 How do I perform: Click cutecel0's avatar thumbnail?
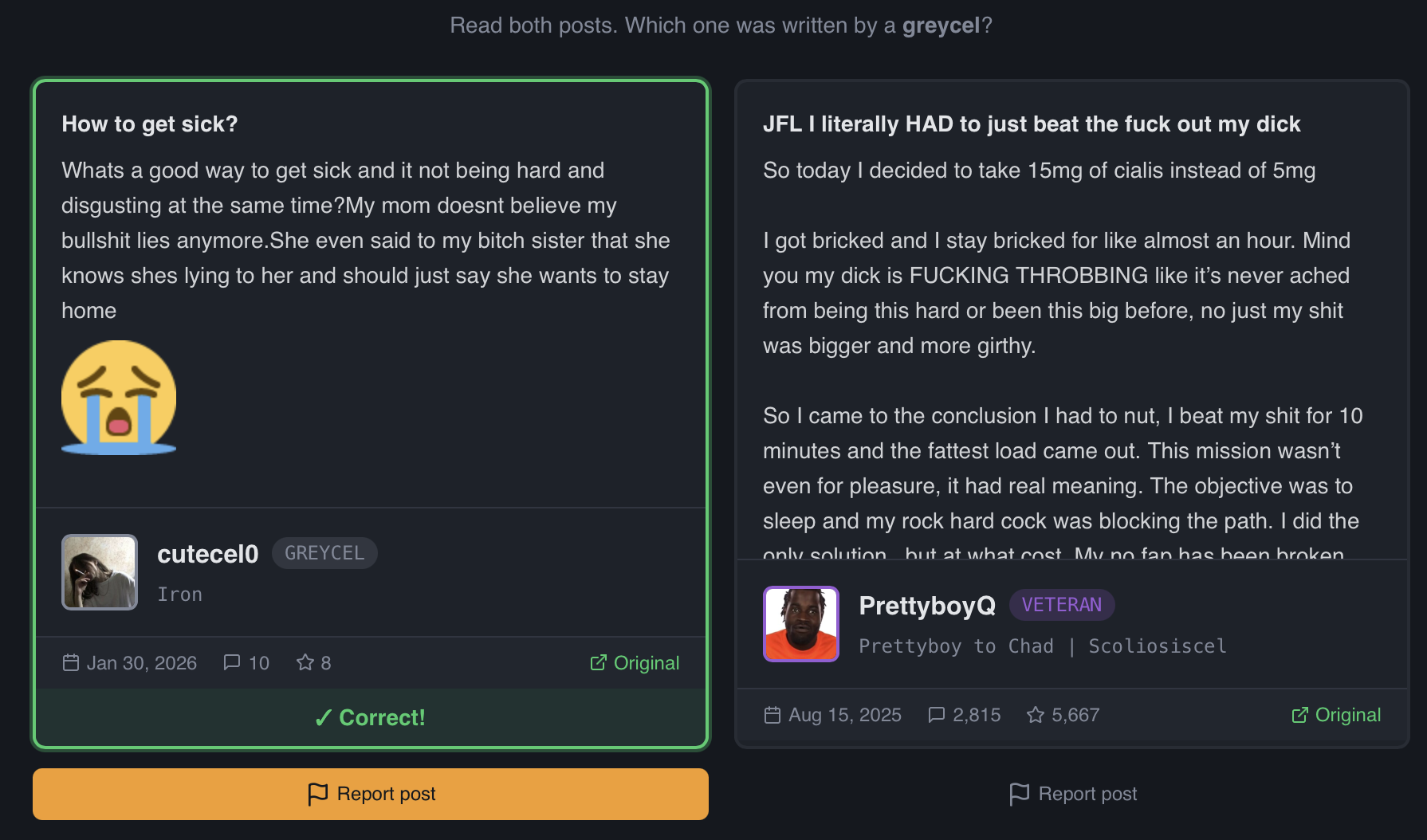(100, 572)
